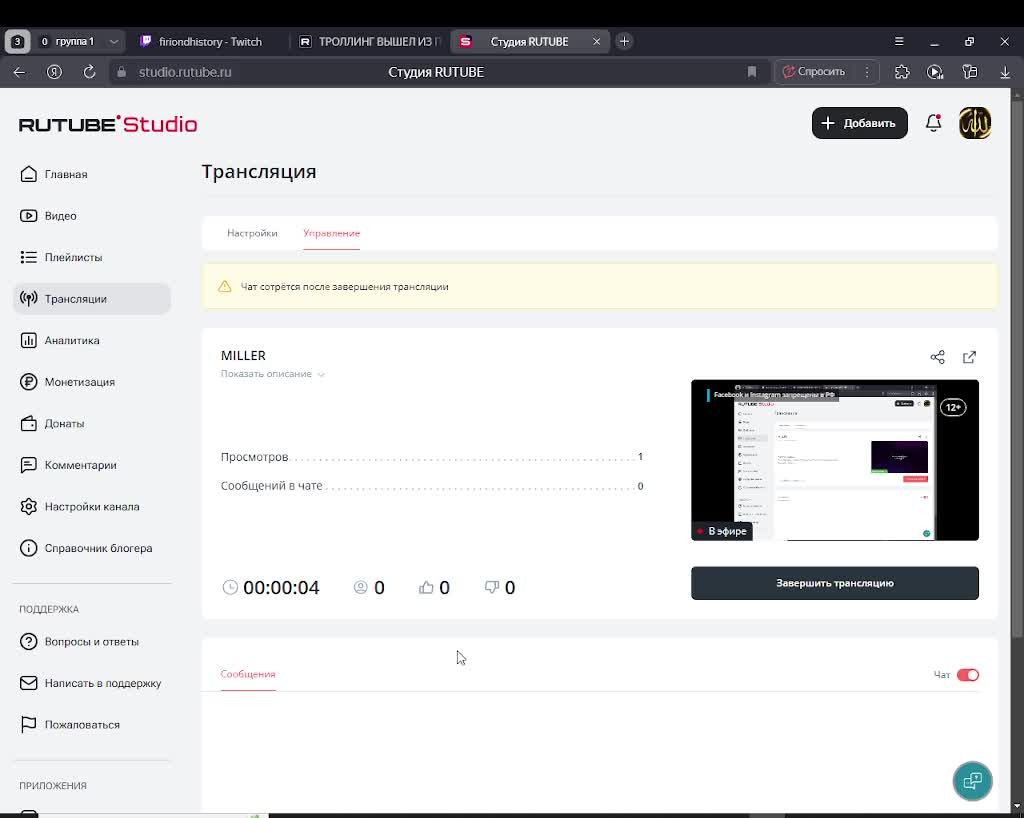Switch to firiondhistory - Twitch tab
Image resolution: width=1024 pixels, height=818 pixels.
(202, 41)
